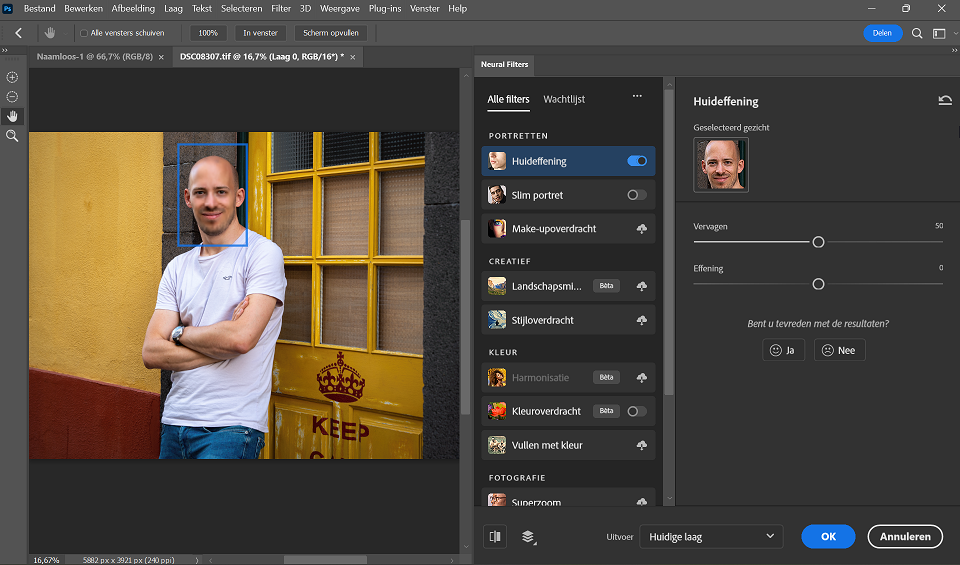
Task: Click the Vervagen slider handle
Action: click(818, 242)
